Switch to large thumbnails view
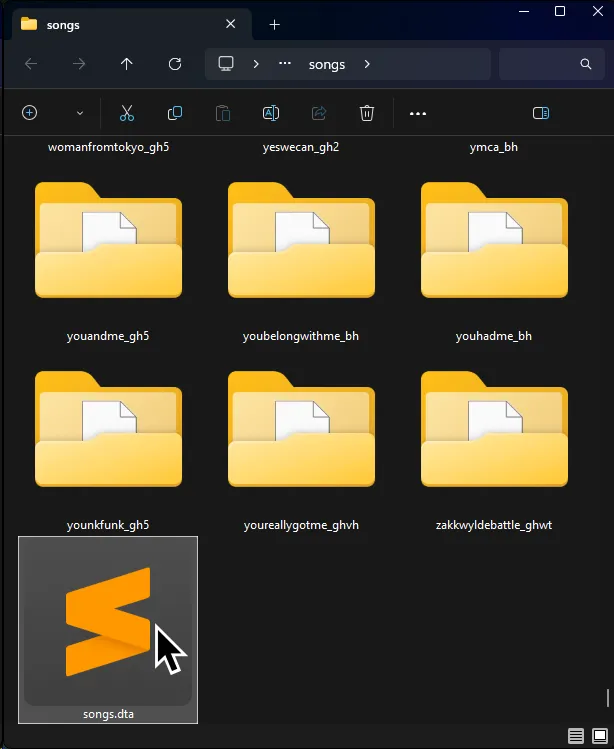Screen dimensions: 614x749 pyautogui.click(x=600, y=736)
